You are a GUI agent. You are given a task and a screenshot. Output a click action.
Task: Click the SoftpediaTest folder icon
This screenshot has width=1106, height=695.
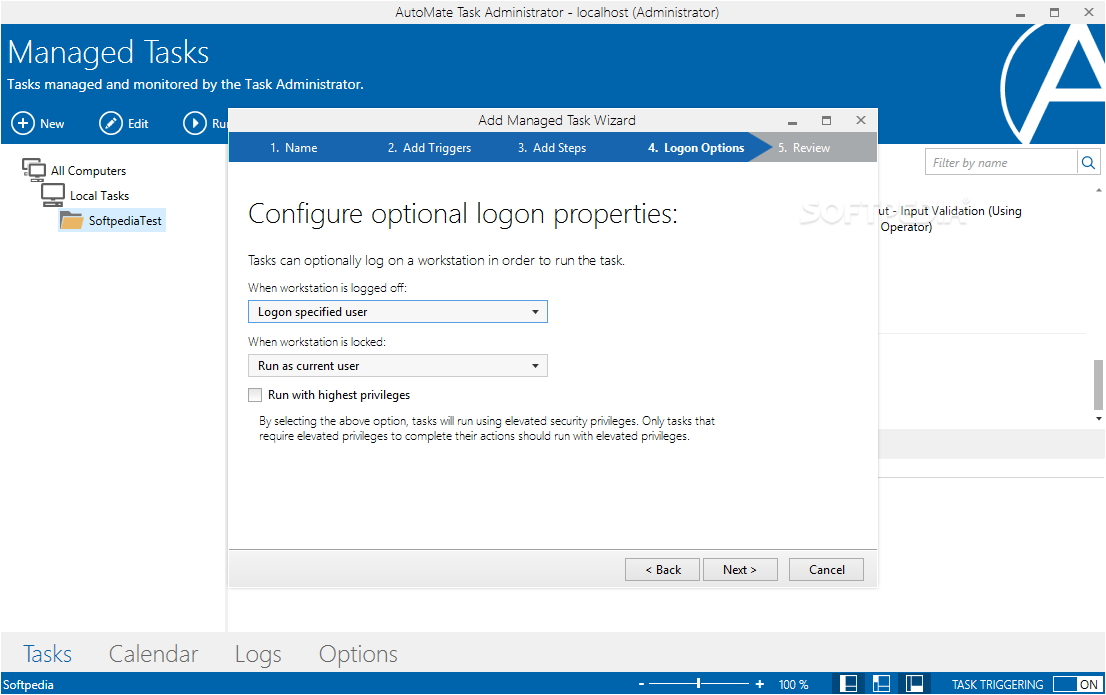71,220
